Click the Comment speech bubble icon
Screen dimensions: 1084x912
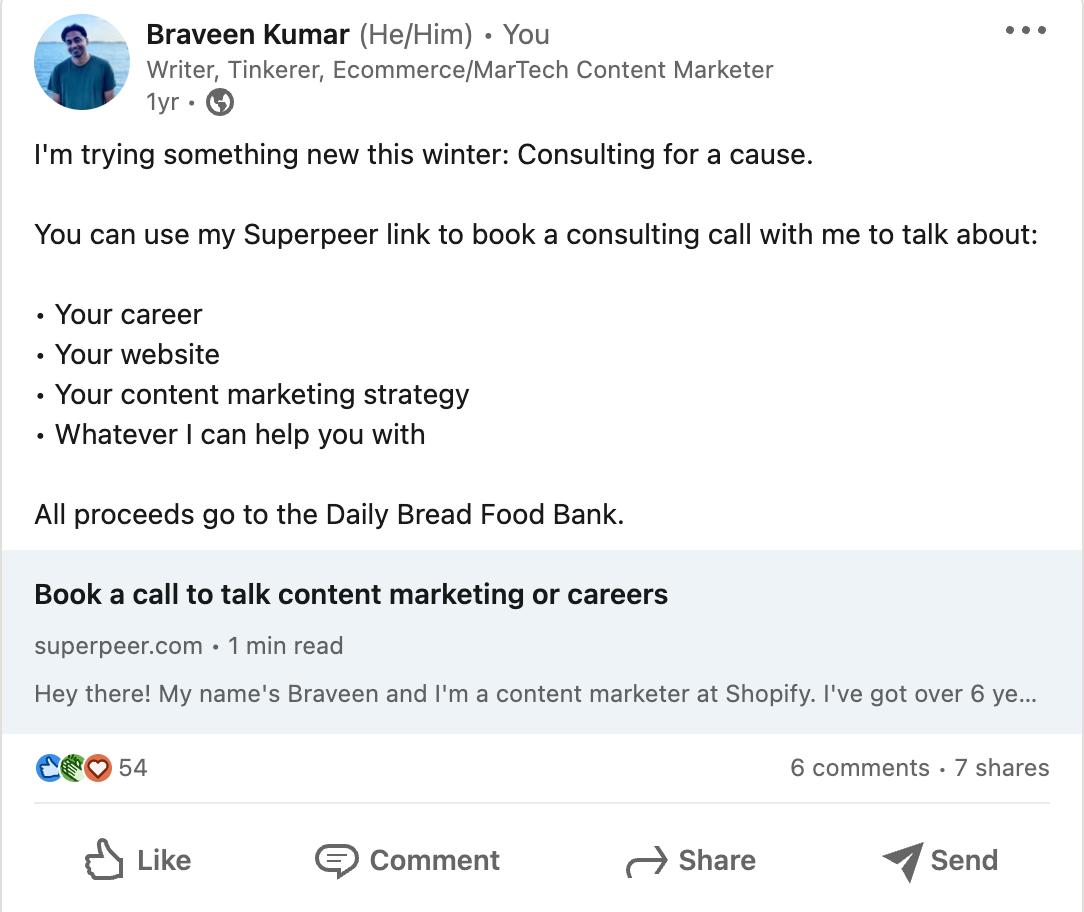click(x=336, y=860)
